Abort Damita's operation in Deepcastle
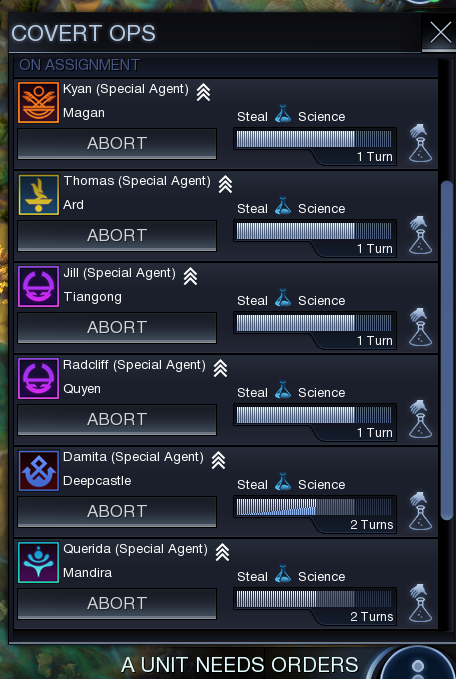 tap(117, 511)
